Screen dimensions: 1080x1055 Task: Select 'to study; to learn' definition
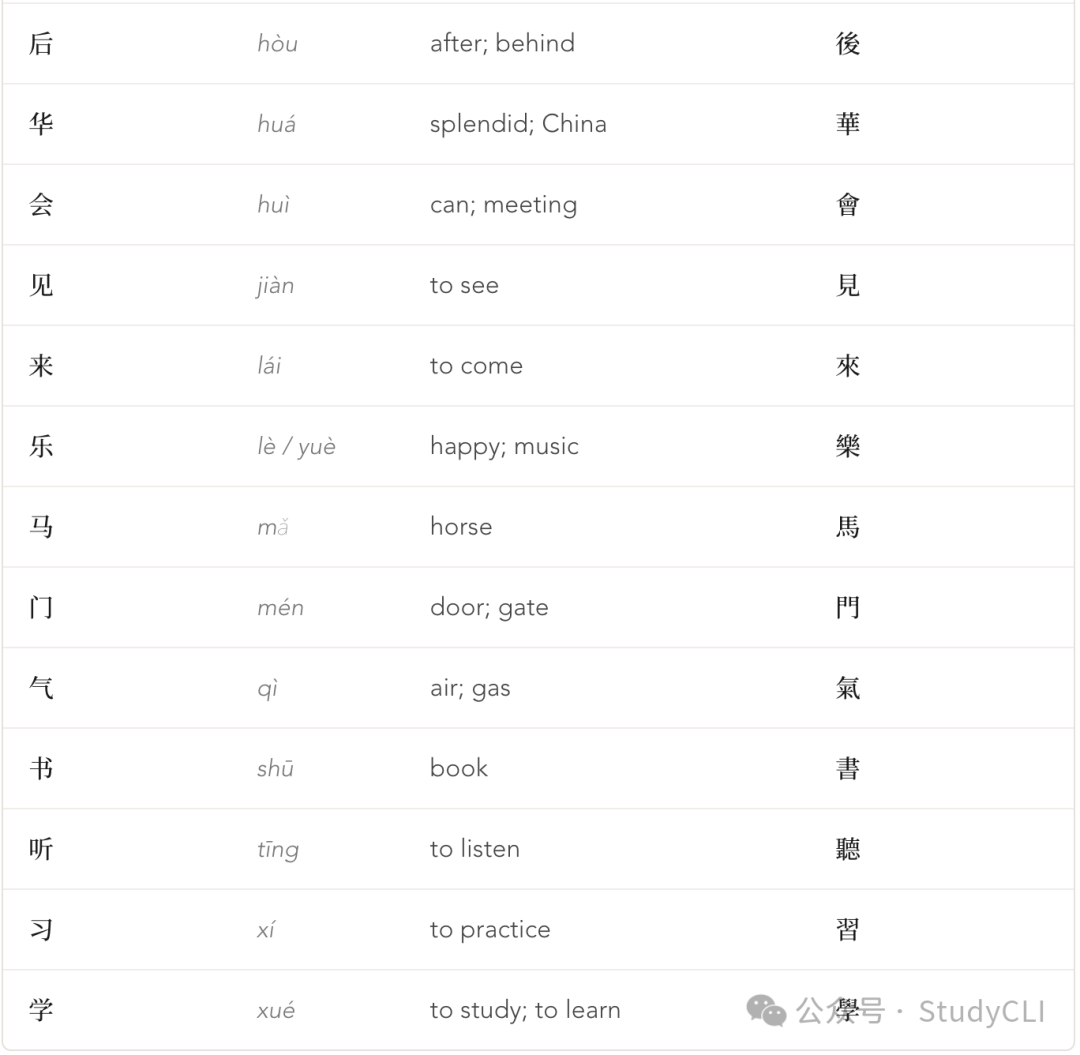[x=525, y=1010]
